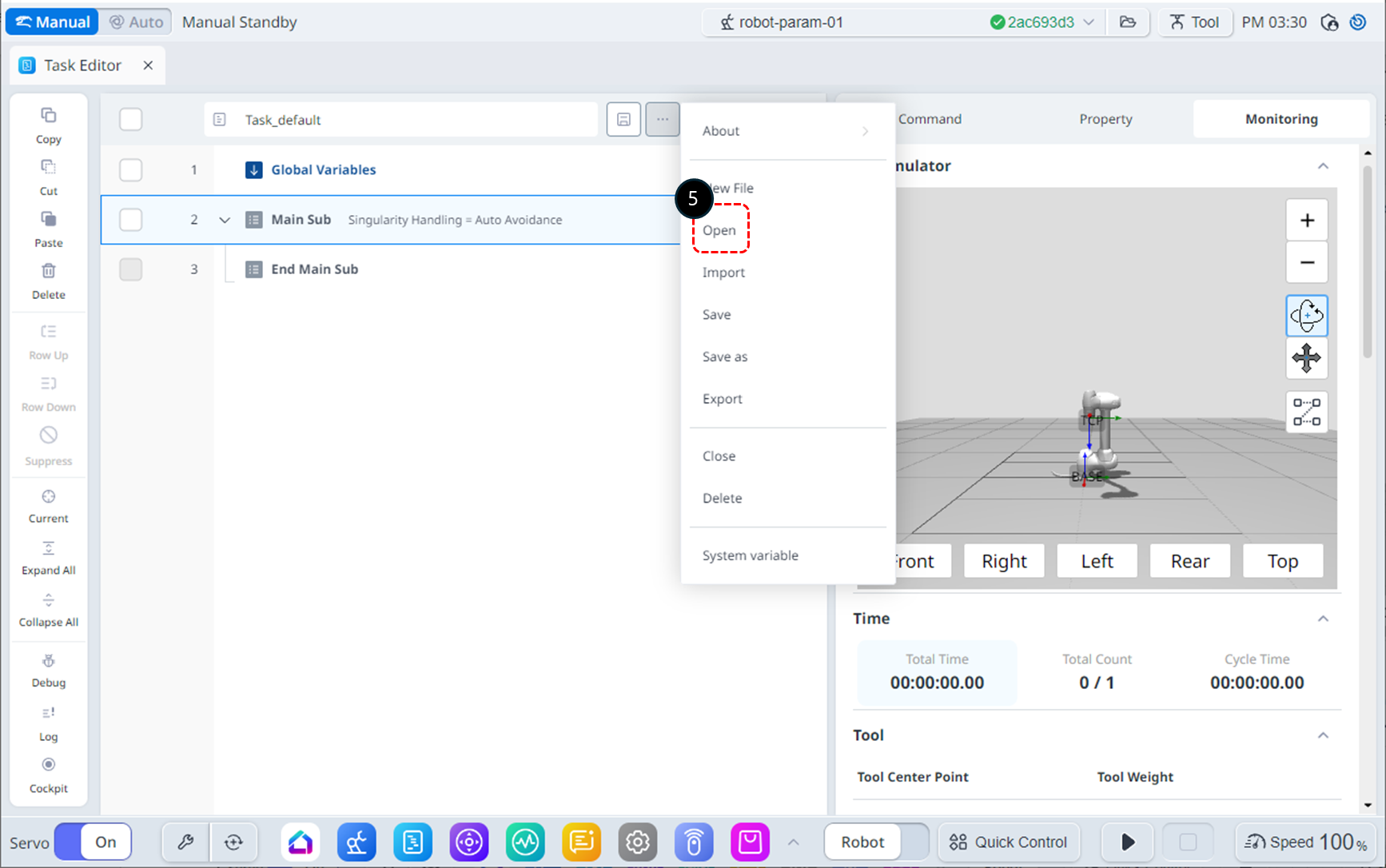
Task: Switch to the Property tab
Action: point(1105,119)
